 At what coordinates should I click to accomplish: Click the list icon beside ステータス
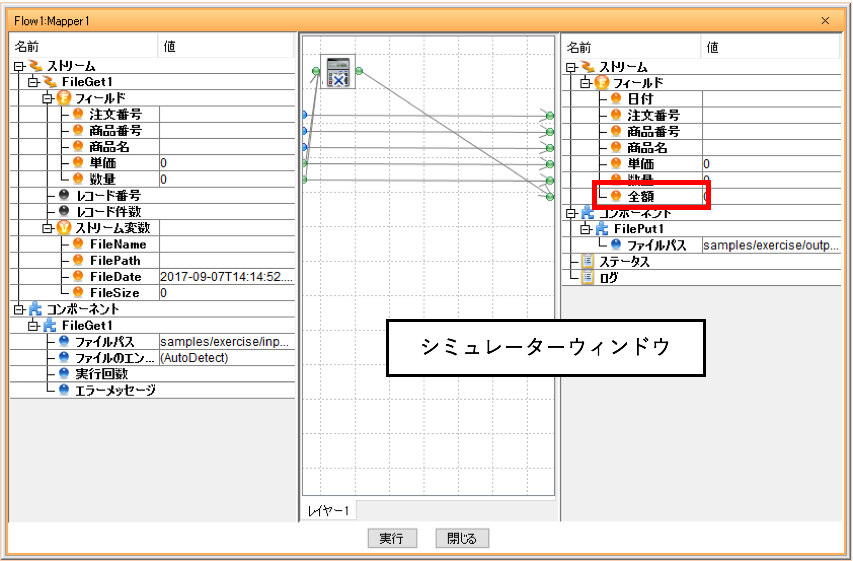[x=588, y=261]
